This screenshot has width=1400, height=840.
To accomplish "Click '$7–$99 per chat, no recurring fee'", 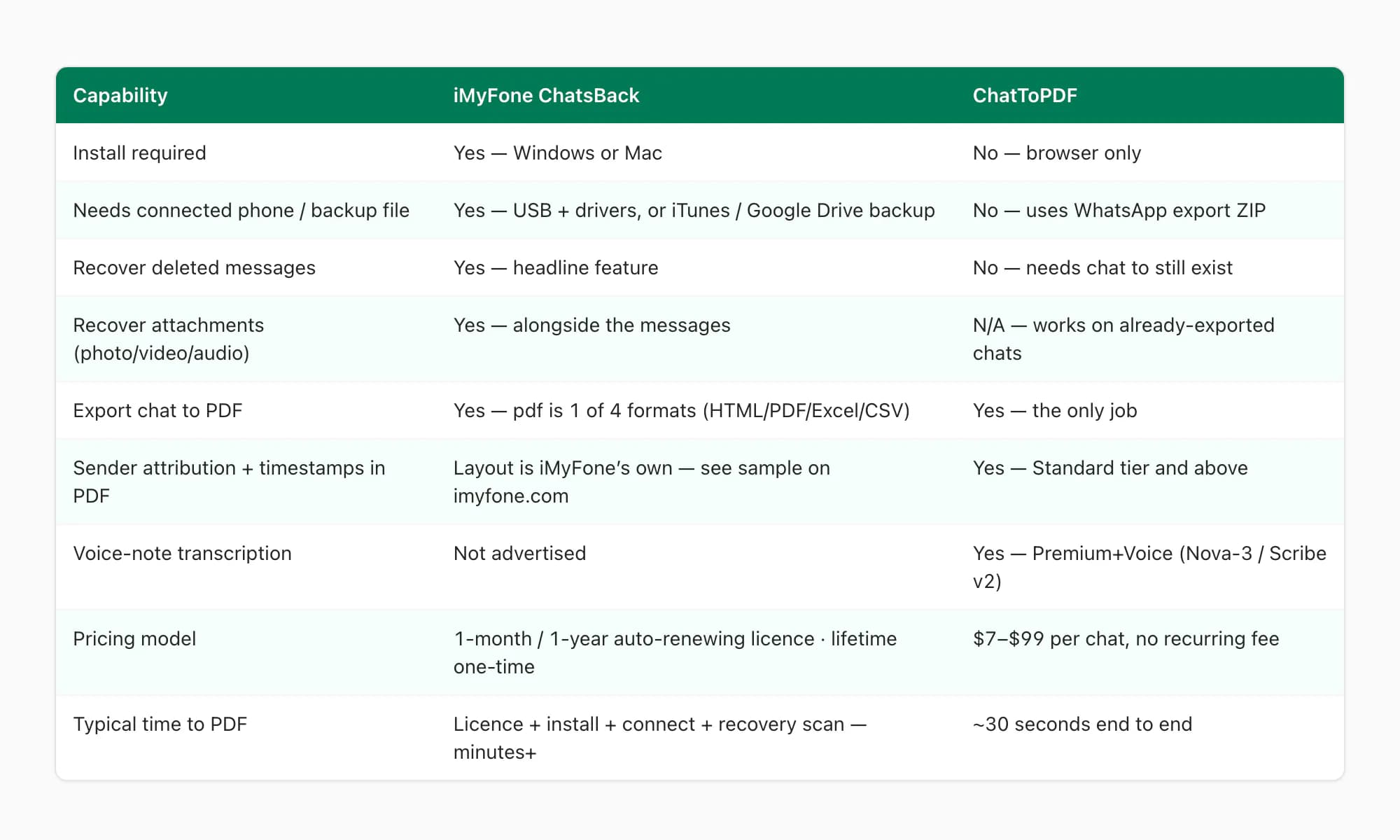I will 1126,638.
